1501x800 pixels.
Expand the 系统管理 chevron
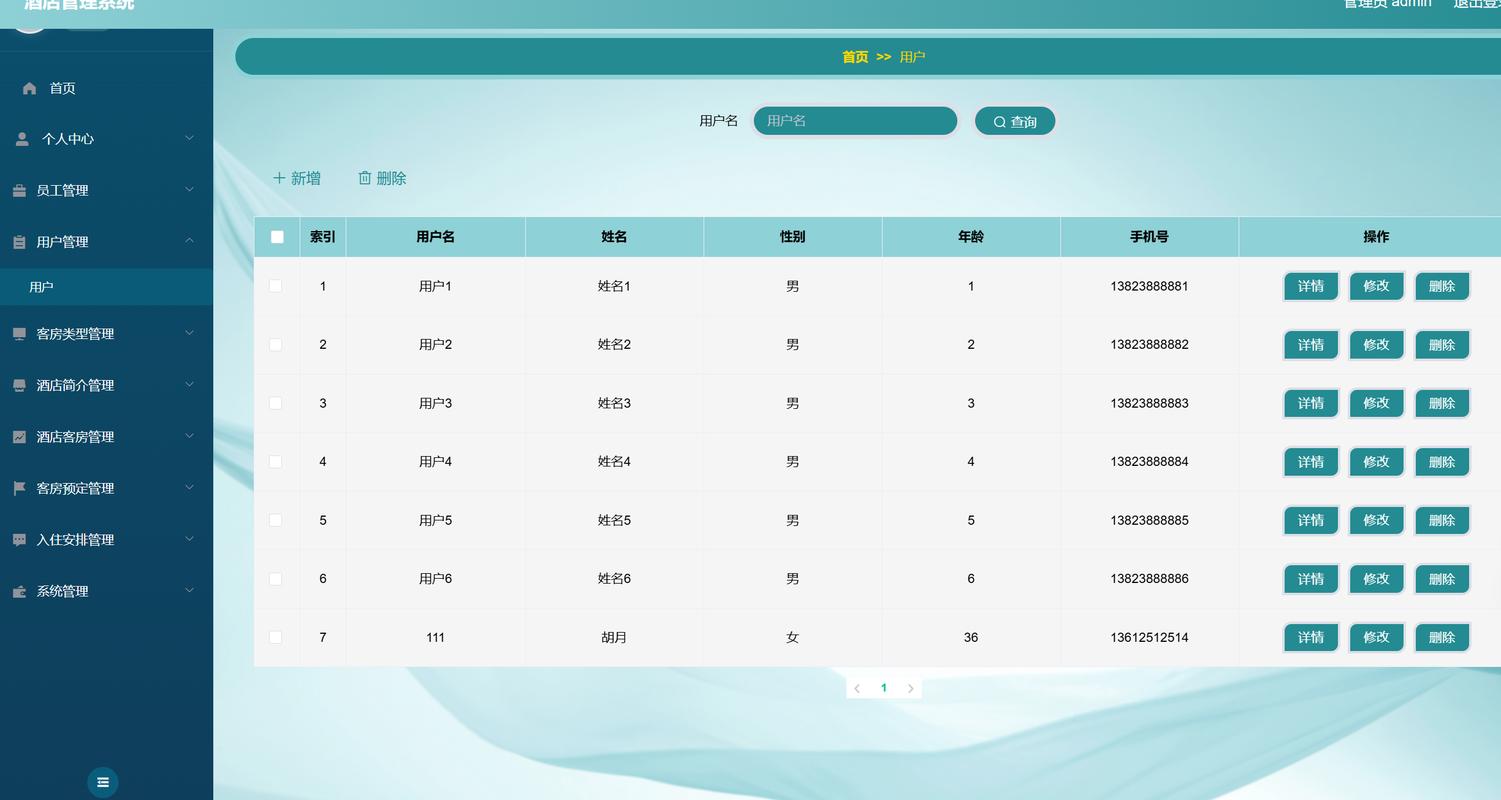189,590
